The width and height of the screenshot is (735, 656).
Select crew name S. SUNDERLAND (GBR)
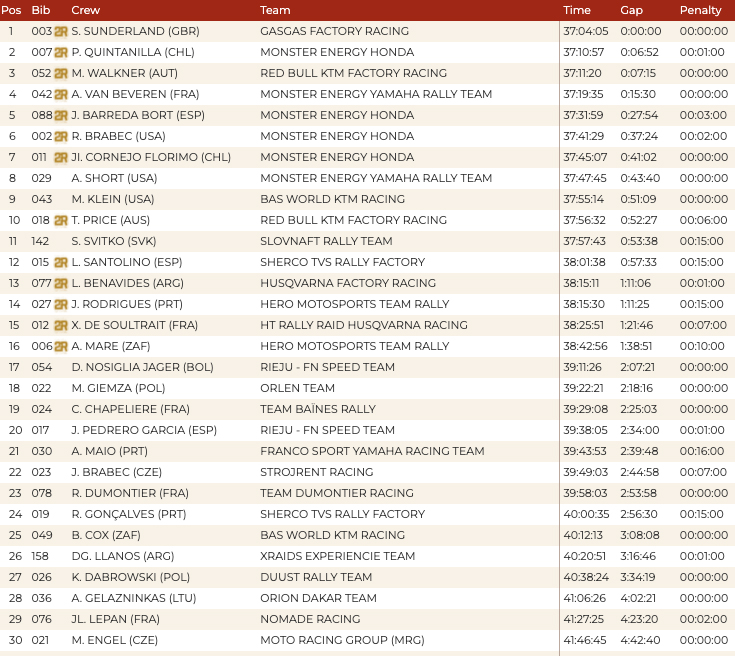coord(135,31)
